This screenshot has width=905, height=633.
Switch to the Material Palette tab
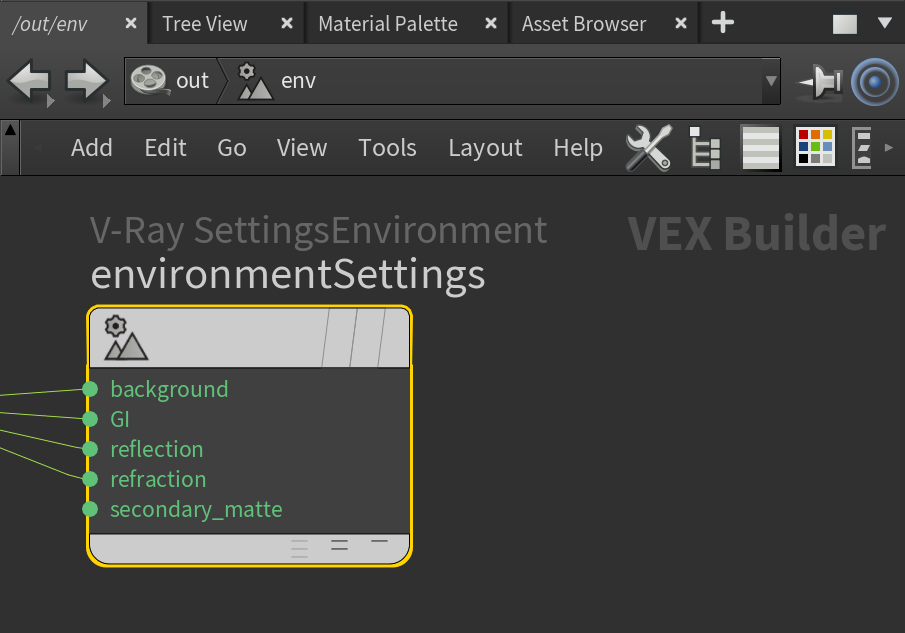388,24
